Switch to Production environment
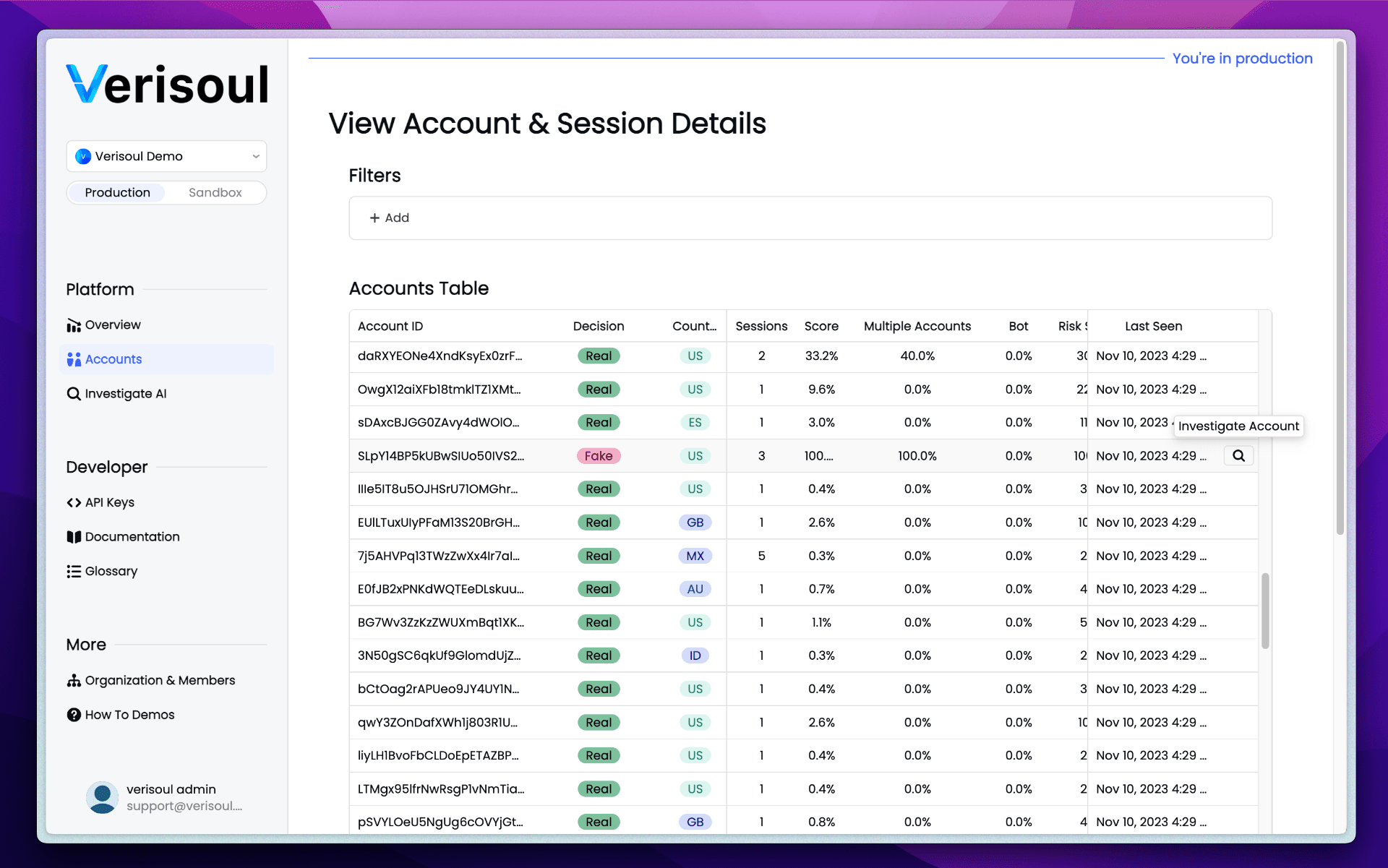Image resolution: width=1388 pixels, height=868 pixels. [117, 192]
